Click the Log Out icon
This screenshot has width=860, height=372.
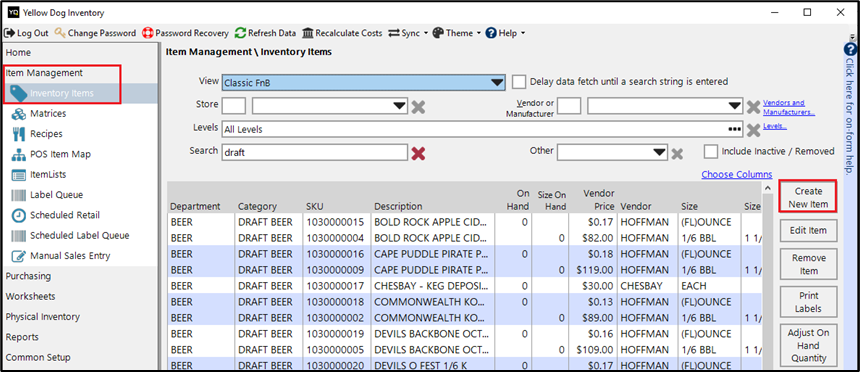click(9, 33)
